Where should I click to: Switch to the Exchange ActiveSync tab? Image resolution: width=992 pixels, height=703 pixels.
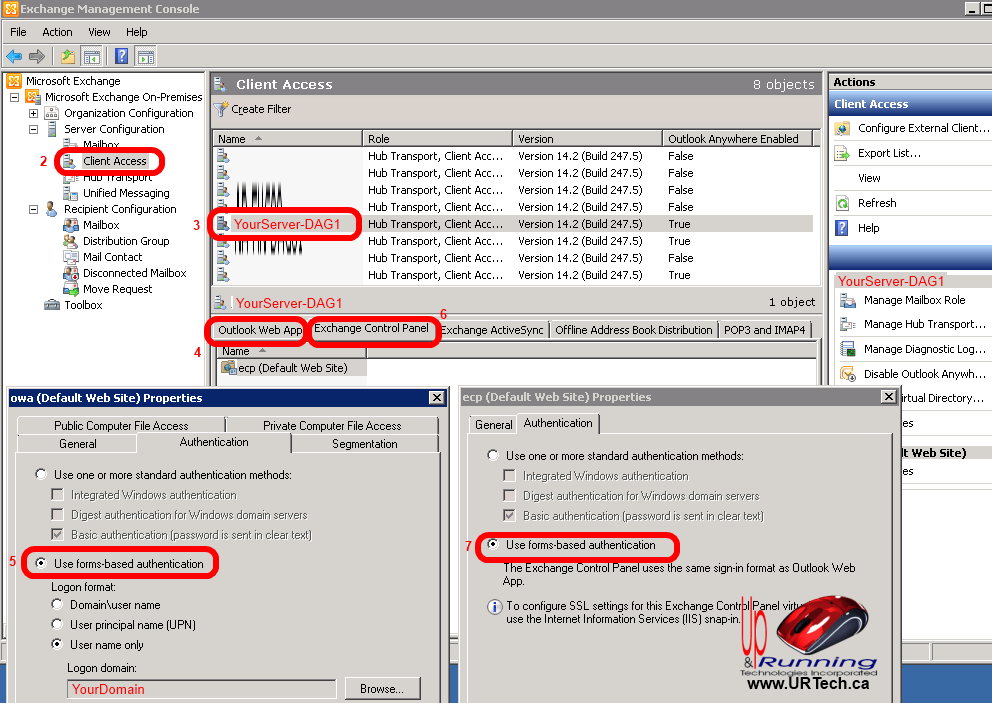click(491, 330)
